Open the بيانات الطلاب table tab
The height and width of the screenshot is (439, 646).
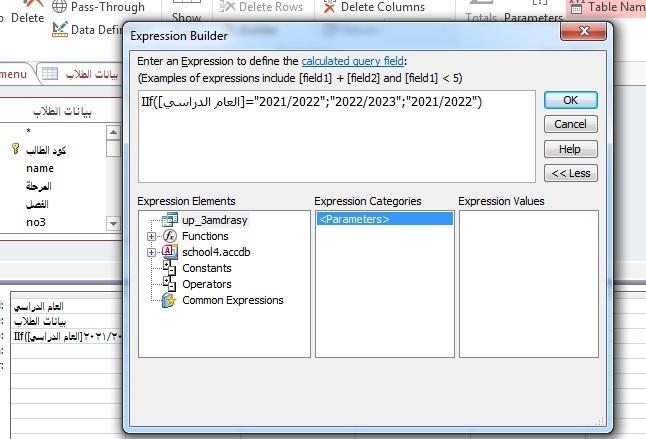(x=80, y=74)
